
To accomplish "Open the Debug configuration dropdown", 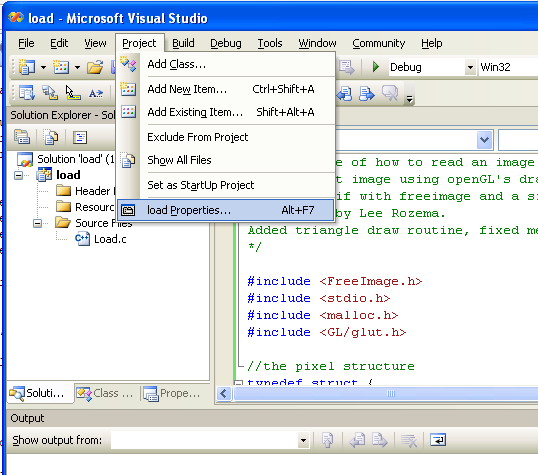I will pos(470,67).
